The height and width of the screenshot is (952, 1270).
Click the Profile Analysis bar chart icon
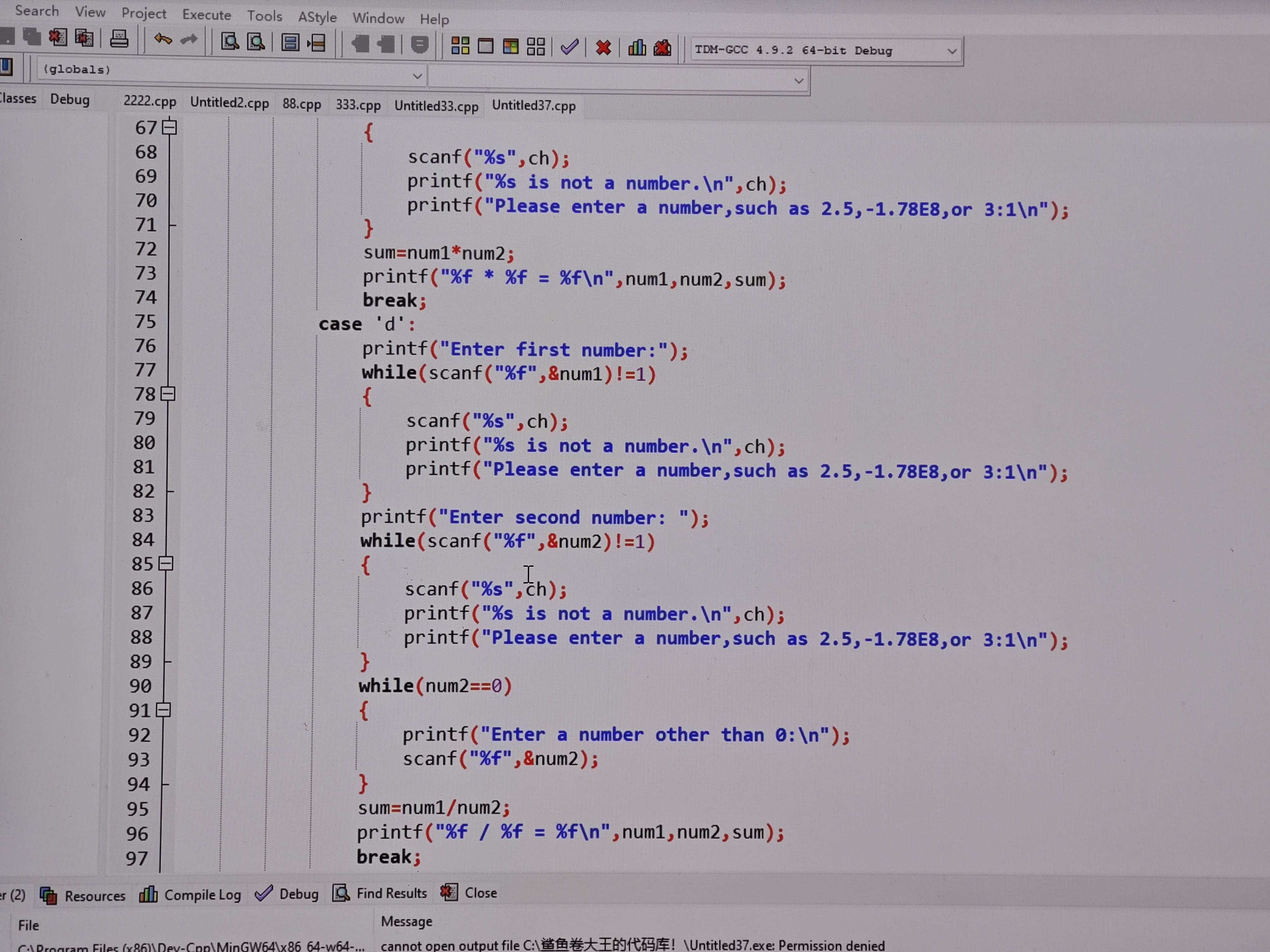[x=637, y=48]
